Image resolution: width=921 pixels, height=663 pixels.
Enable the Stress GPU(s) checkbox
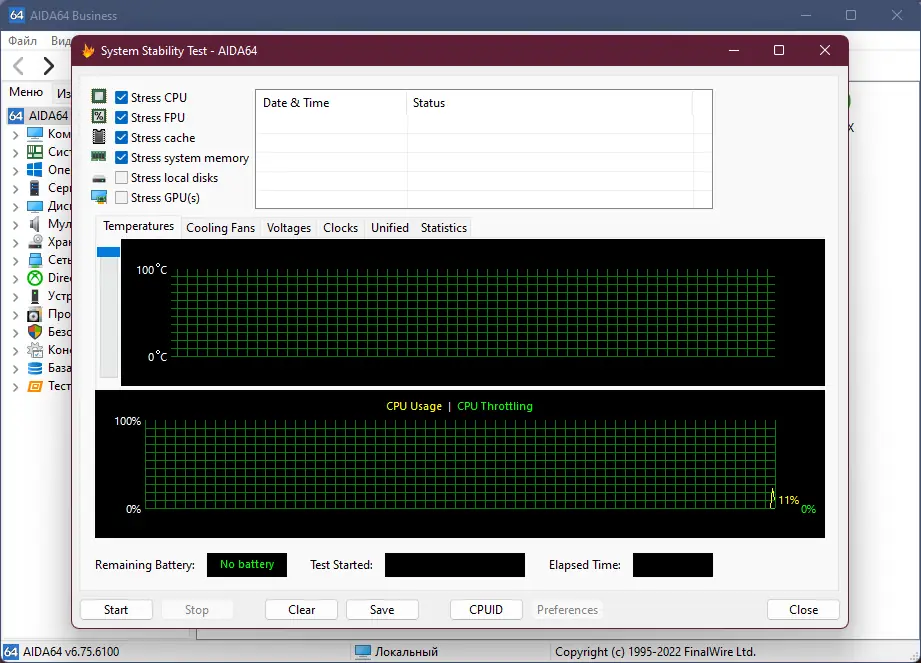(x=122, y=197)
